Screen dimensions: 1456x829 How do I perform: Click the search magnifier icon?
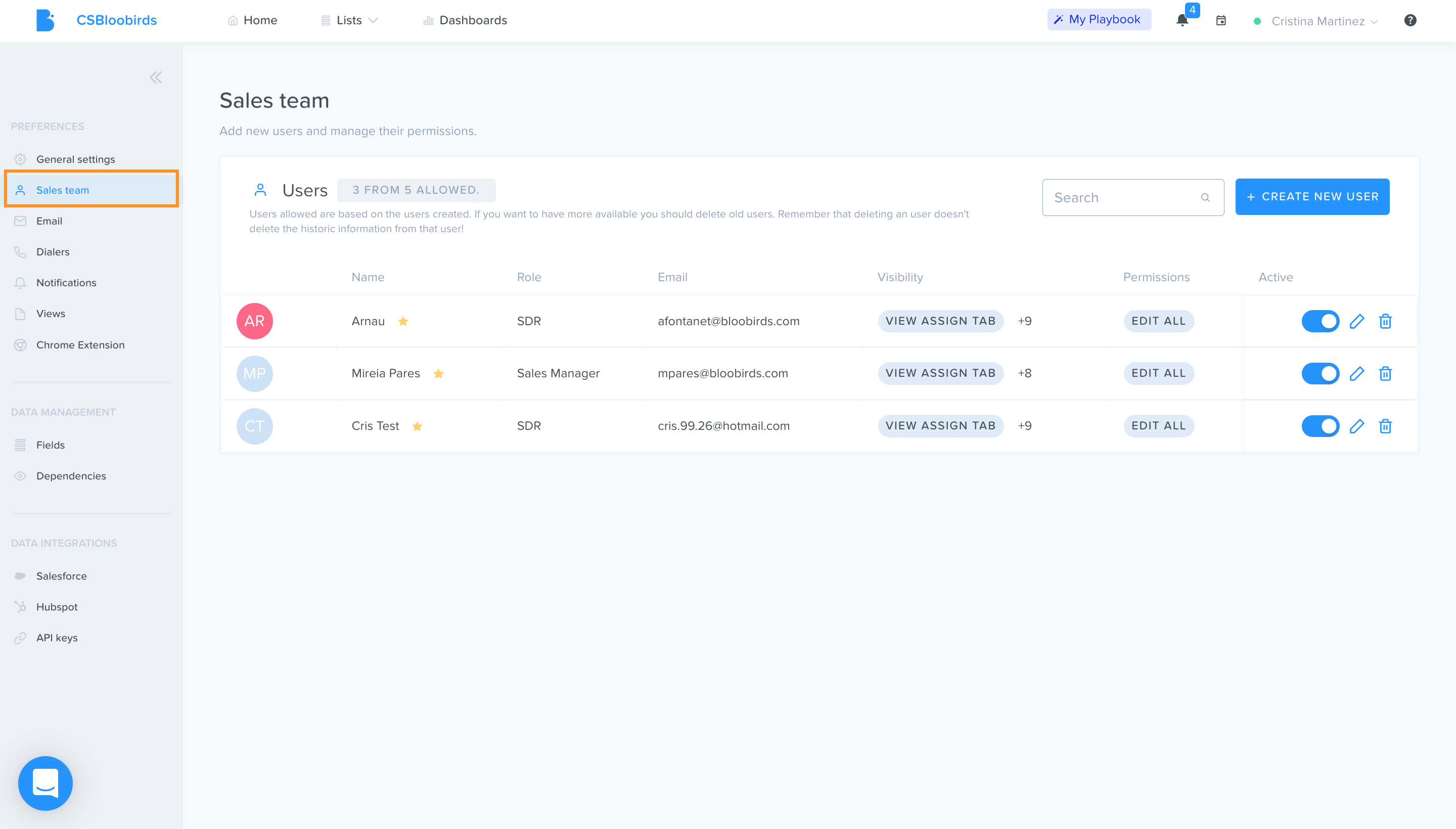click(x=1205, y=198)
